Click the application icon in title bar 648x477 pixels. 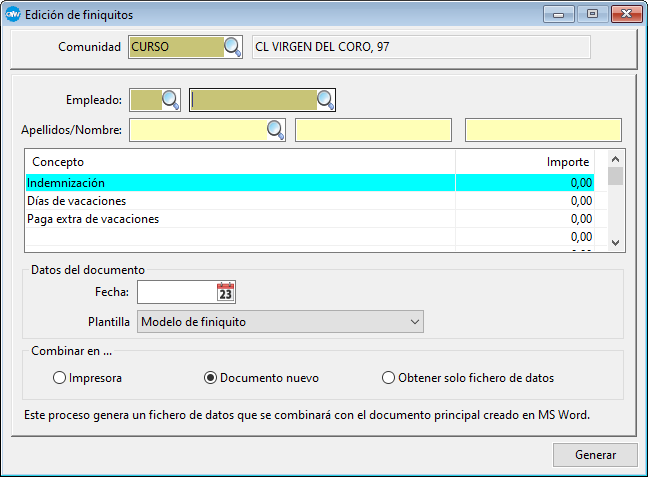tap(14, 15)
